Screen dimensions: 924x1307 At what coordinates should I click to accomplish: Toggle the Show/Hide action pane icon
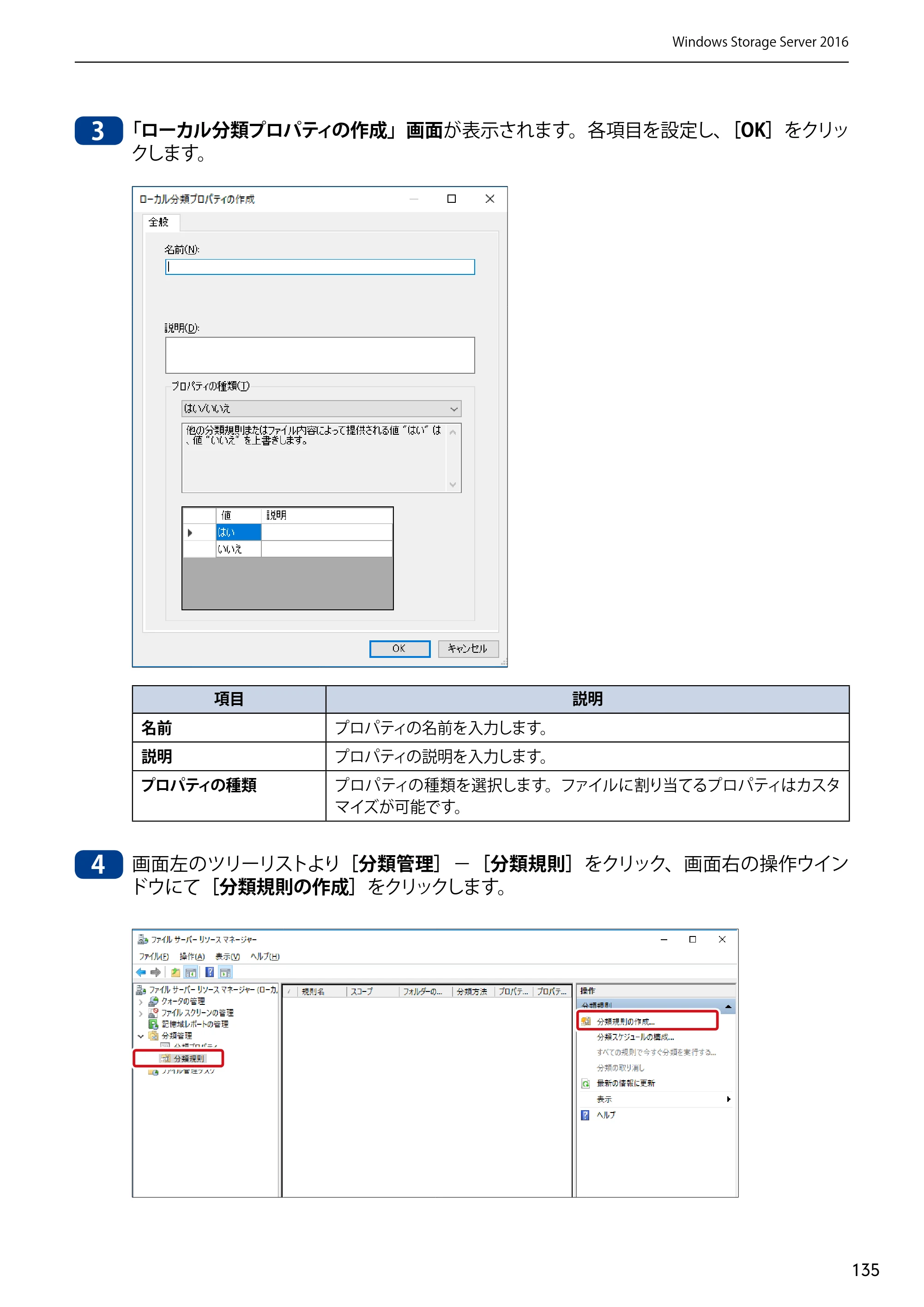click(x=225, y=972)
